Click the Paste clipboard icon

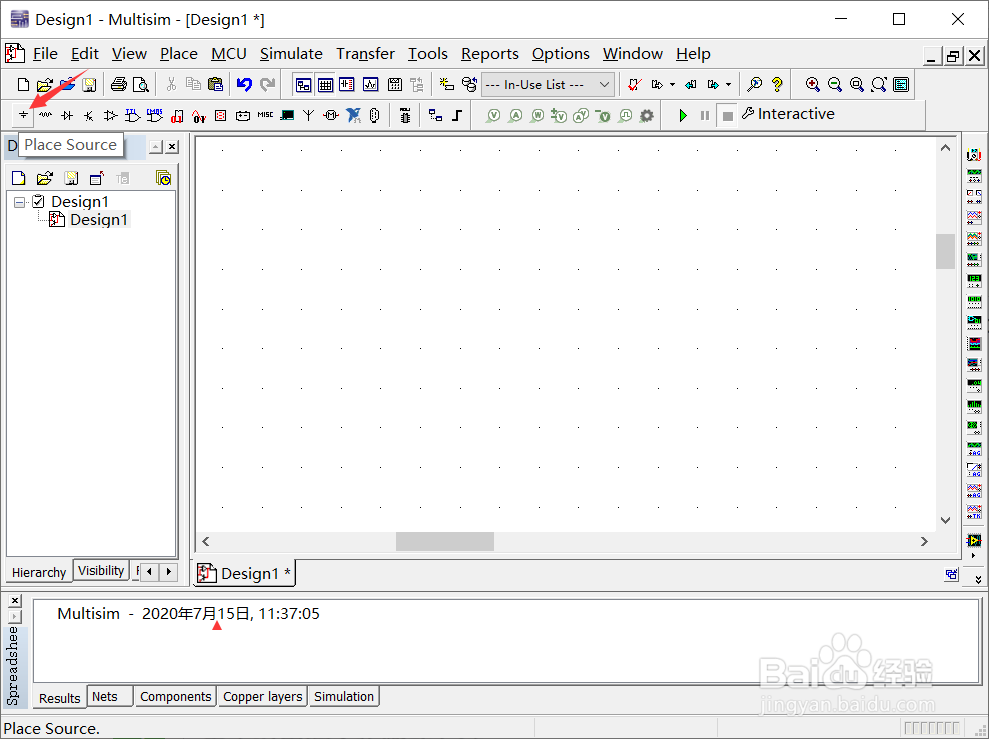coord(215,84)
